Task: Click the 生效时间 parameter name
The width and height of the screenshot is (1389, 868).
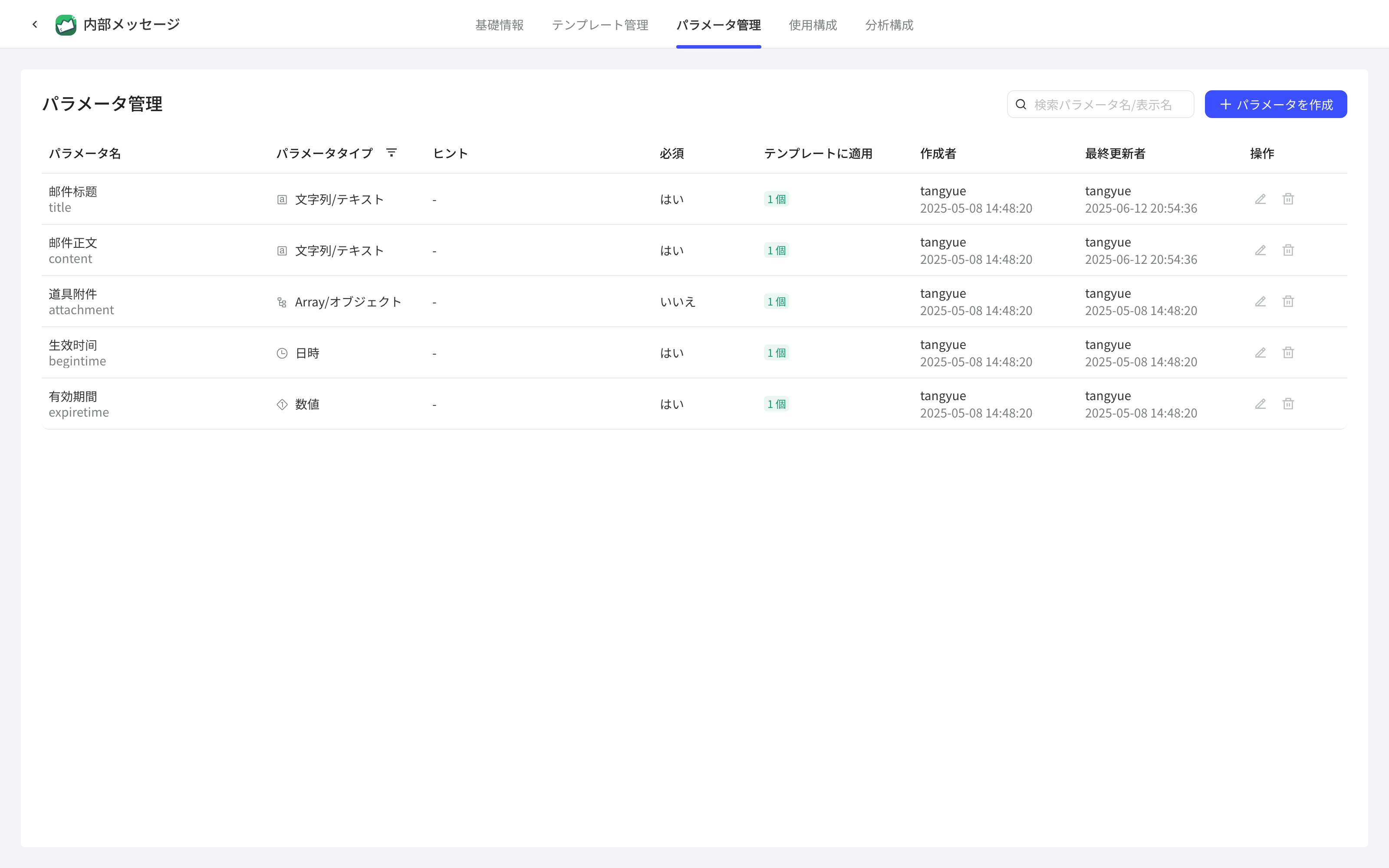Action: pyautogui.click(x=73, y=345)
